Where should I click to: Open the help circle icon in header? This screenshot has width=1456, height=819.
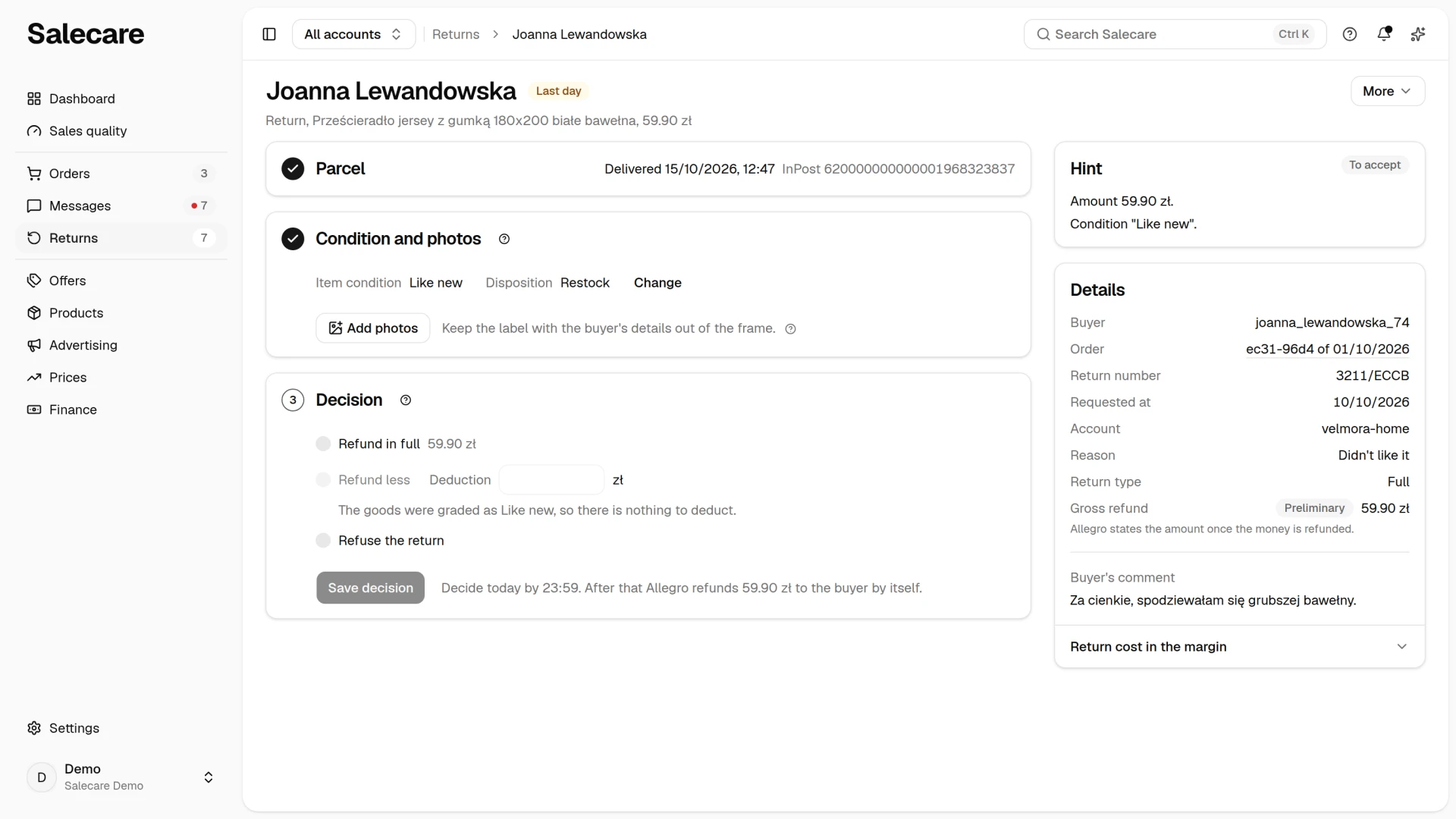pos(1350,34)
